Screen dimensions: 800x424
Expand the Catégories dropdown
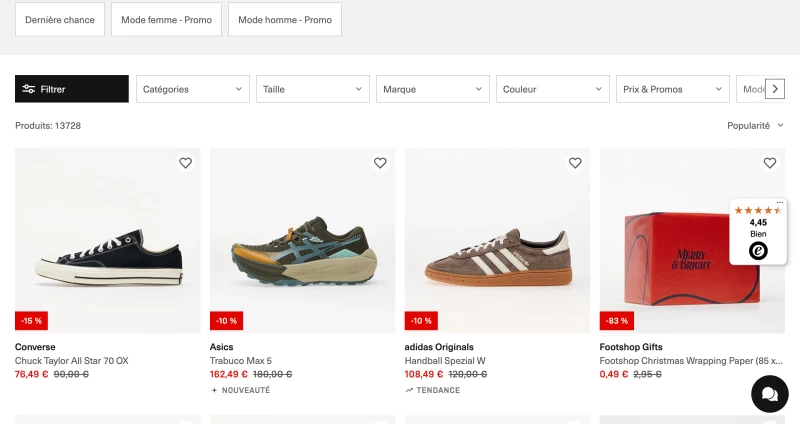point(193,89)
